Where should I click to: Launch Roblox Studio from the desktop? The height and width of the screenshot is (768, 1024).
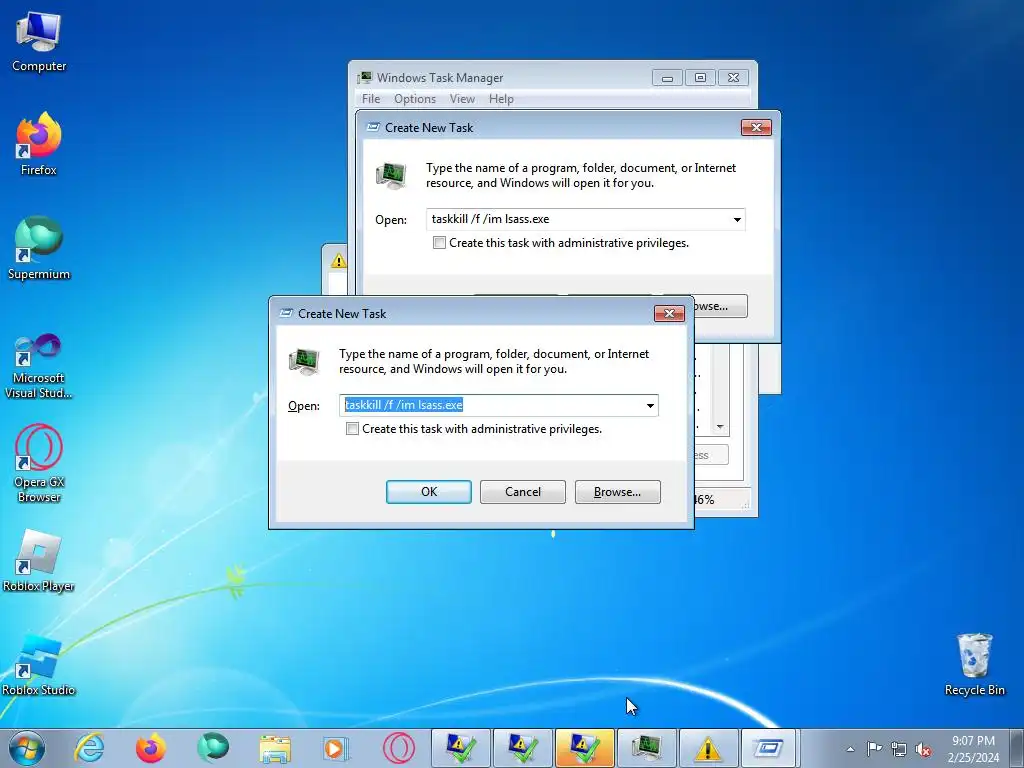point(39,665)
